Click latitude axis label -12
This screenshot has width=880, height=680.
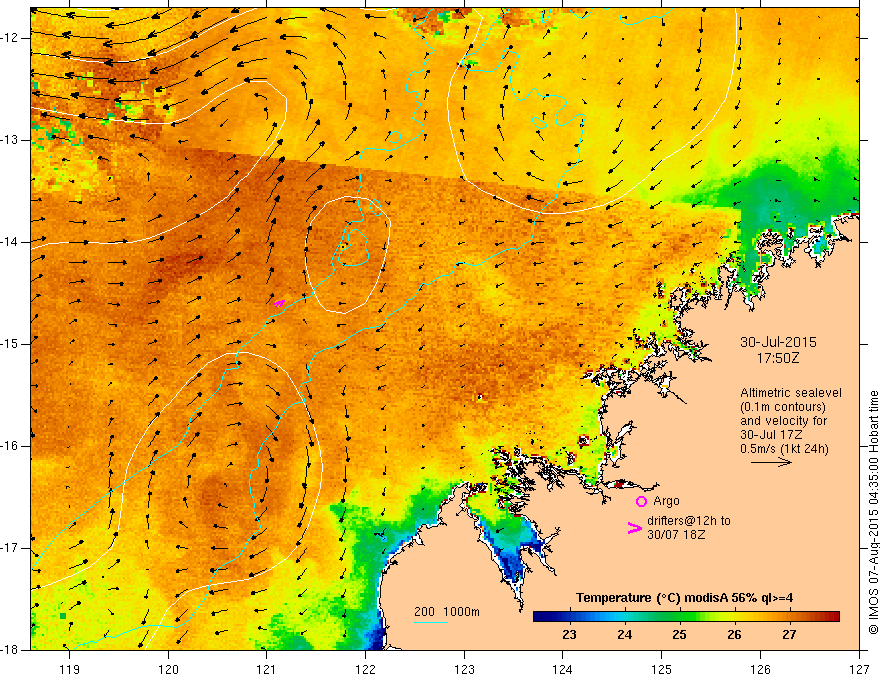[10, 38]
